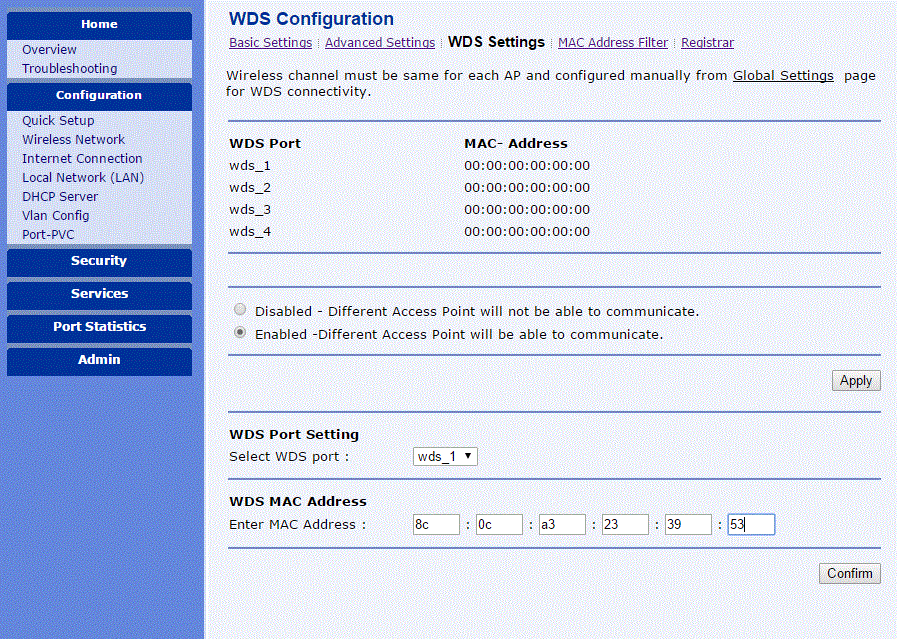
Task: Switch to the Basic Settings tab
Action: click(x=270, y=43)
